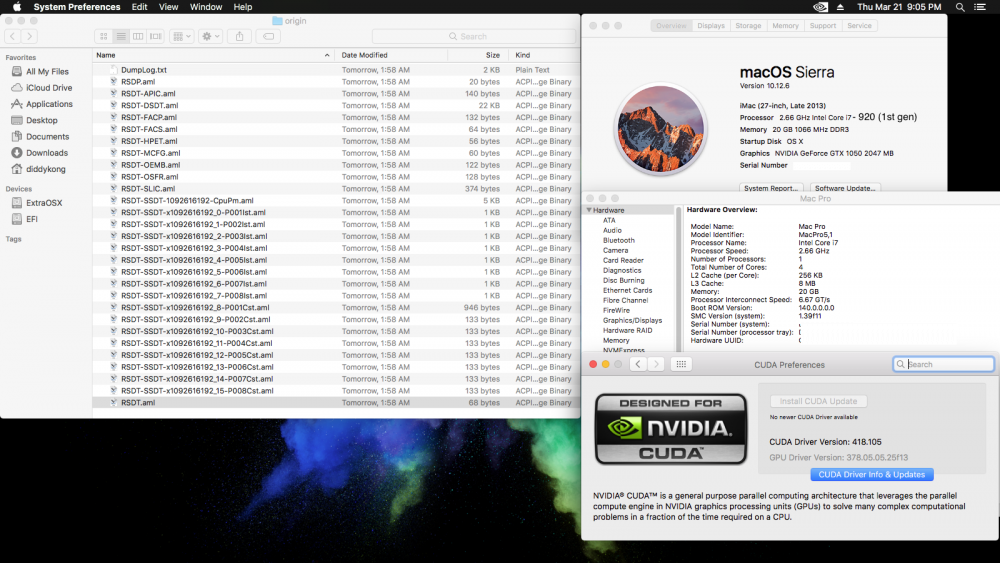This screenshot has width=1000, height=563.
Task: Select All My Files in sidebar
Action: (x=47, y=71)
